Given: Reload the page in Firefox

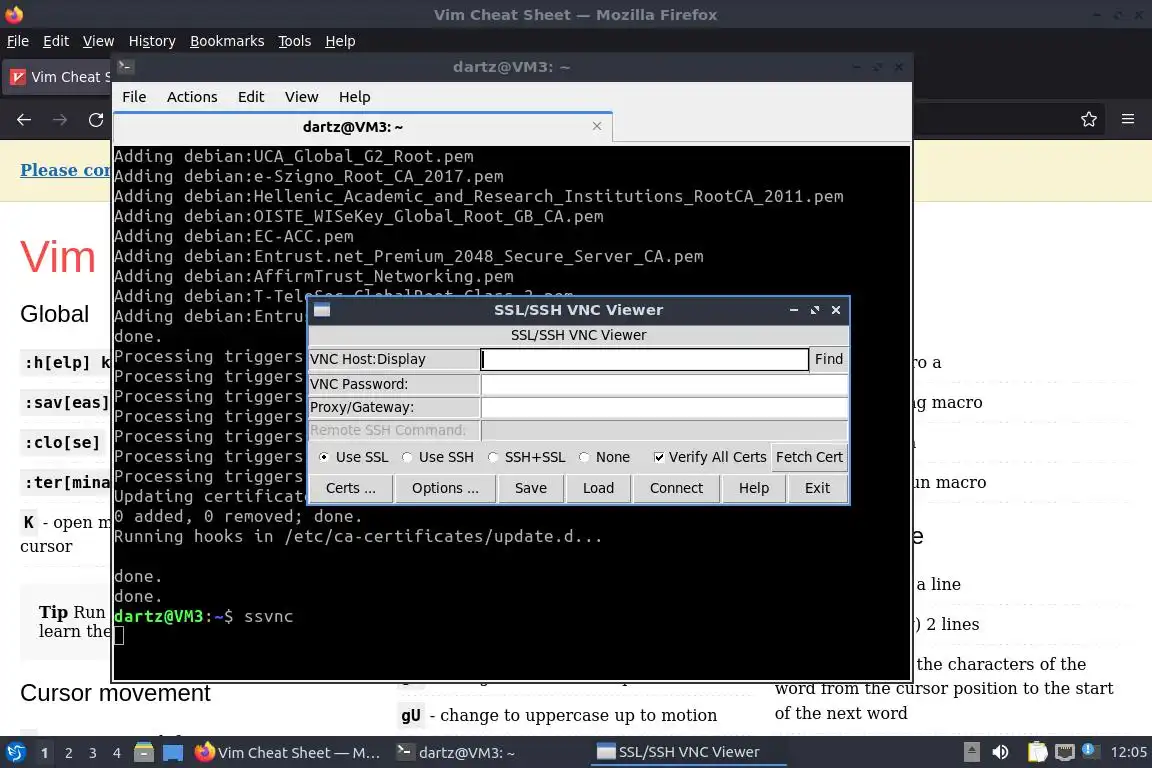Looking at the screenshot, I should click(96, 119).
